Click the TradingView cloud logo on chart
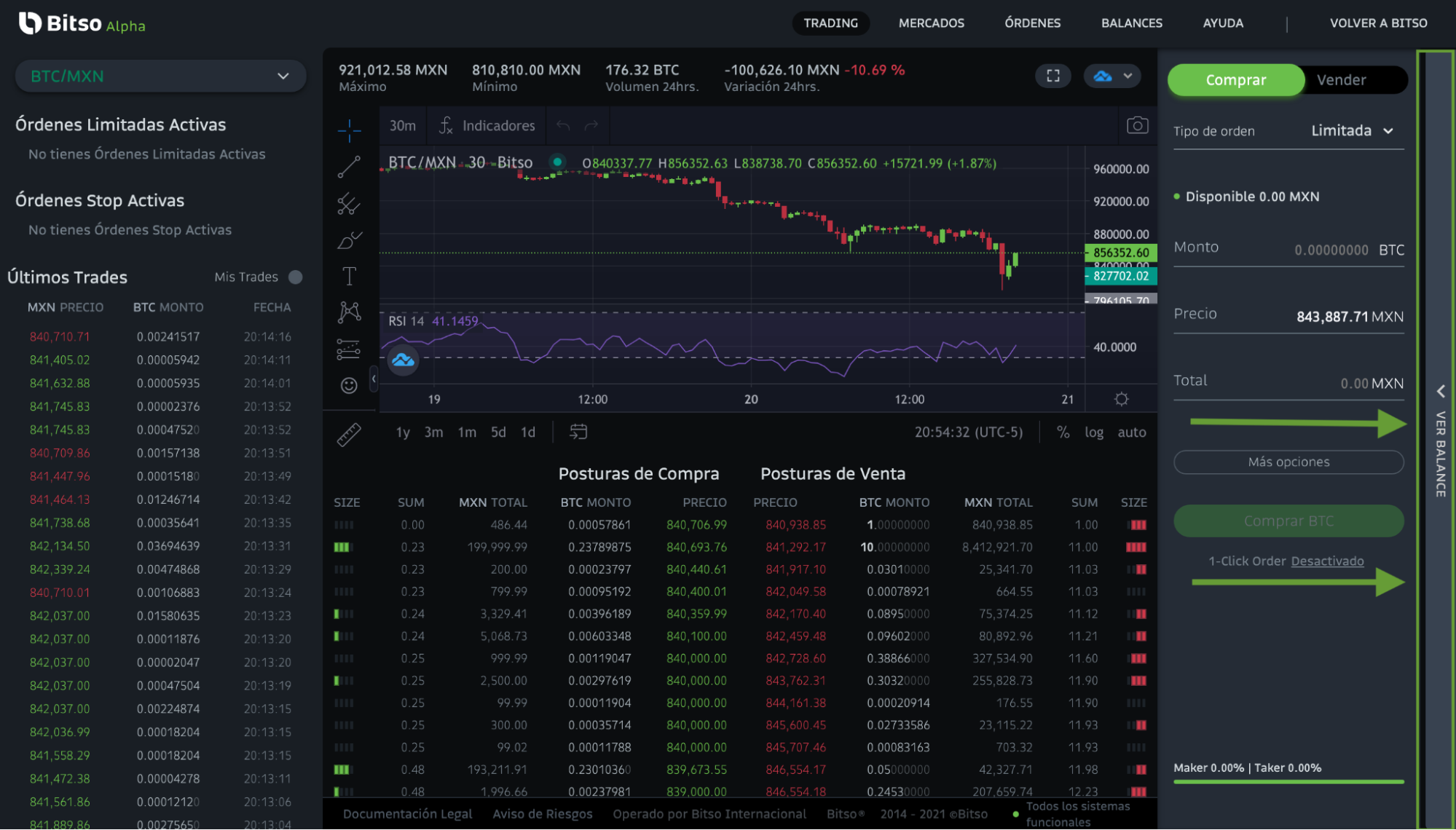Viewport: 1456px width, 830px height. [403, 360]
